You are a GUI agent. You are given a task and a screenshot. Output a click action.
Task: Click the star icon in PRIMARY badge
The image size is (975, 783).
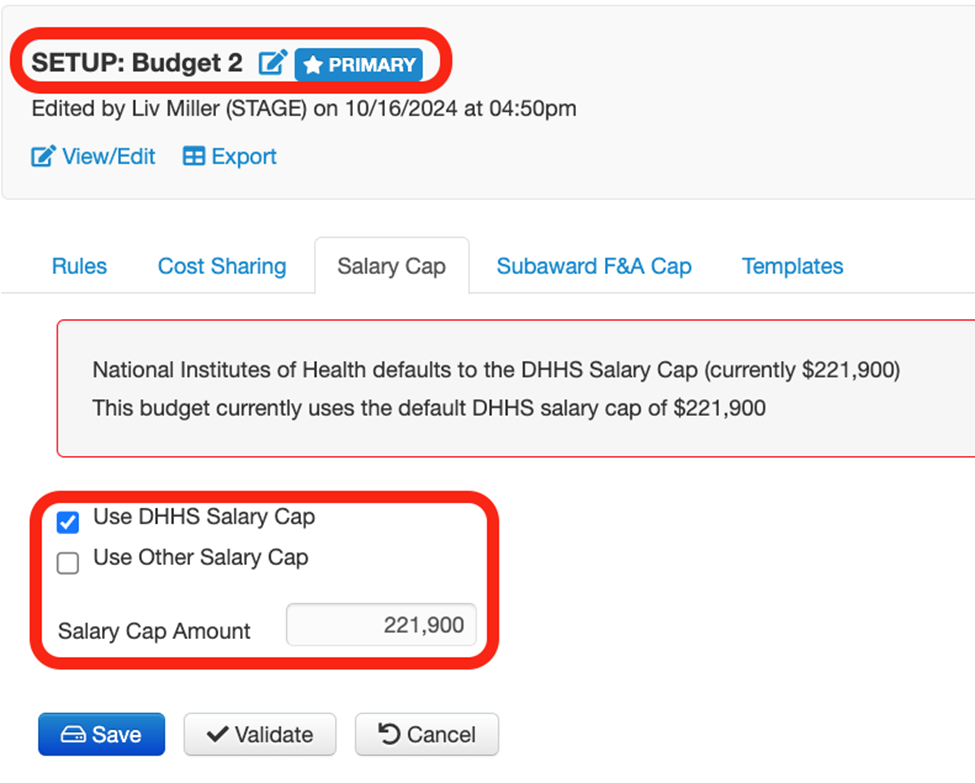(313, 65)
